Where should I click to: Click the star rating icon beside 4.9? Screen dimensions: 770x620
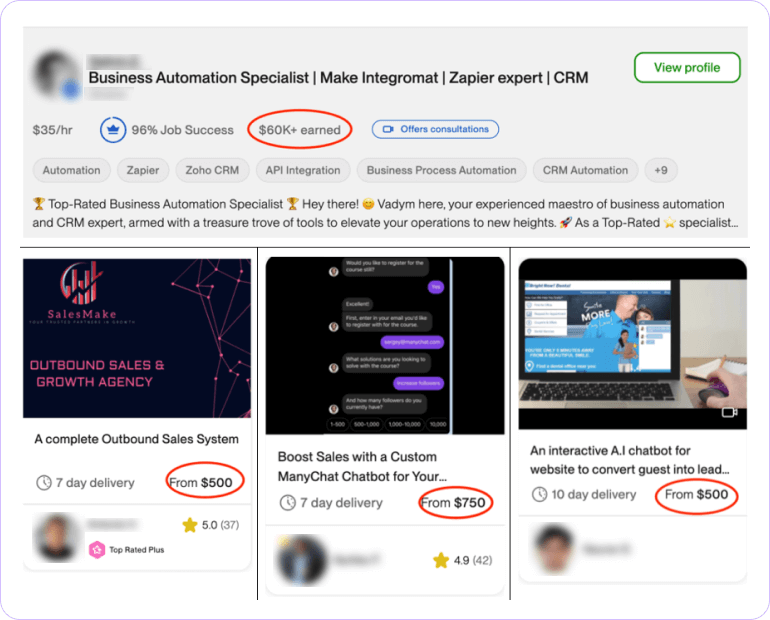(440, 560)
